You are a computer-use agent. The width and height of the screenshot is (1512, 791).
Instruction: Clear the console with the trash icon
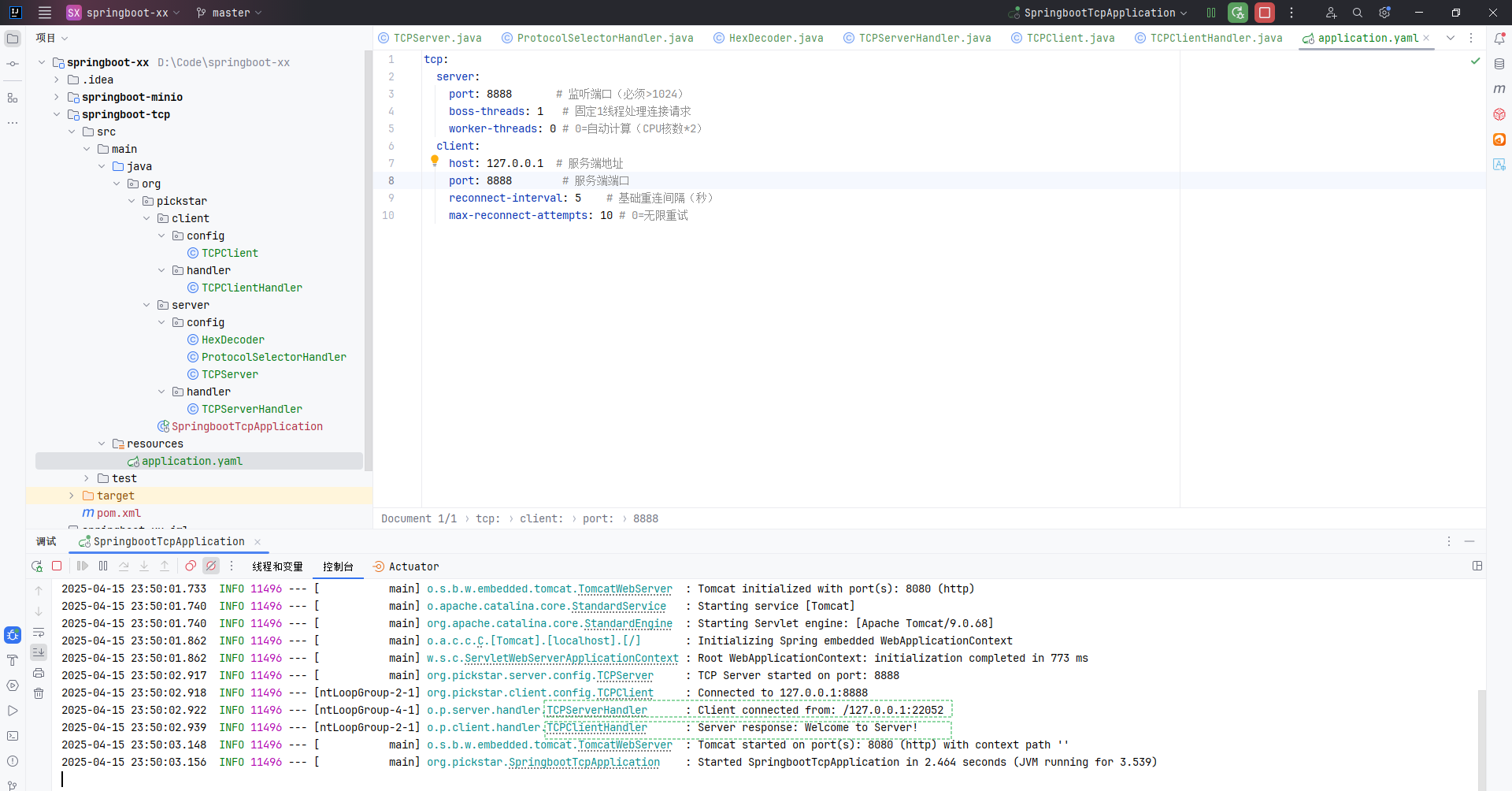click(x=39, y=693)
